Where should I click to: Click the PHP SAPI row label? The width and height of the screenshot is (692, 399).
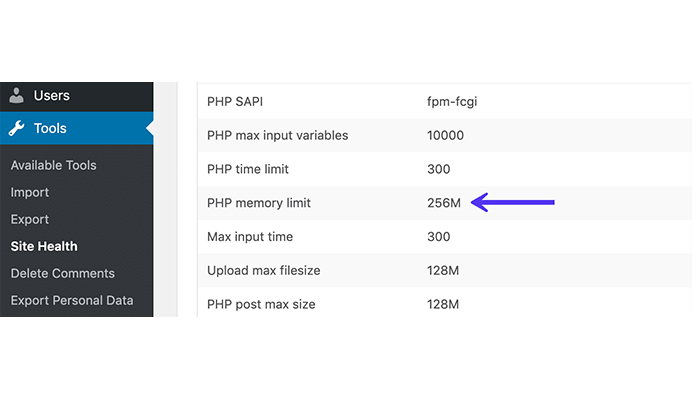(x=235, y=102)
